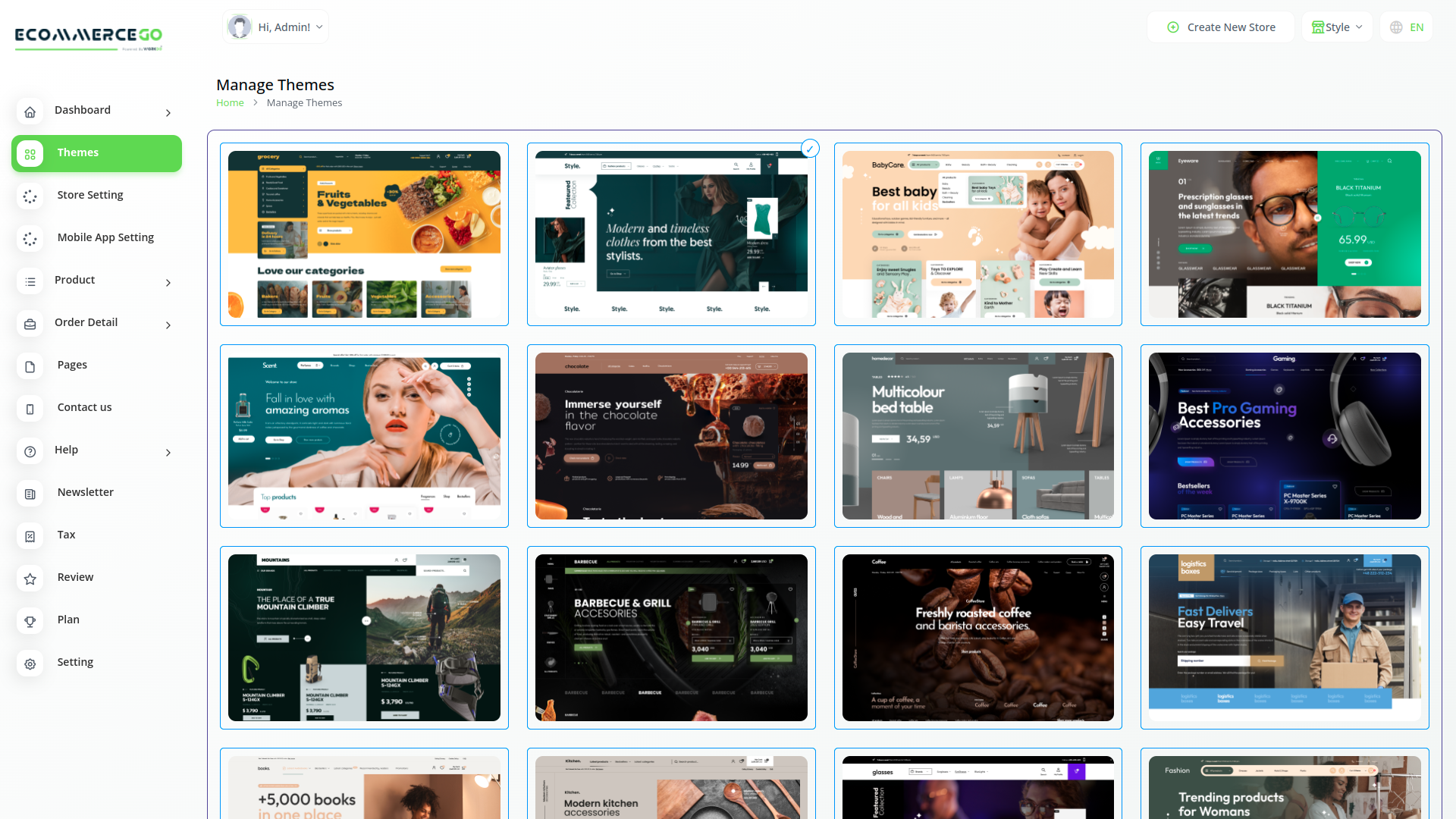Follow the Home breadcrumb link
The height and width of the screenshot is (819, 1456).
(x=230, y=103)
